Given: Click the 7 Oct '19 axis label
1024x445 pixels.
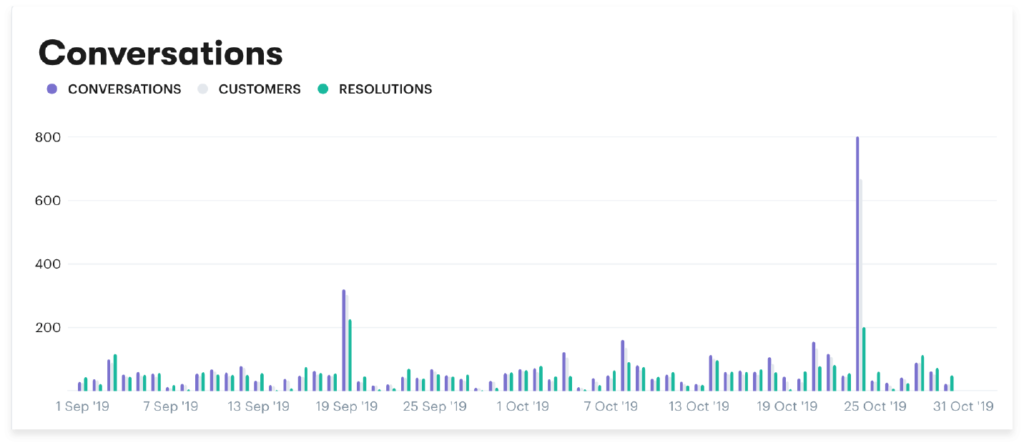Looking at the screenshot, I should coord(611,406).
